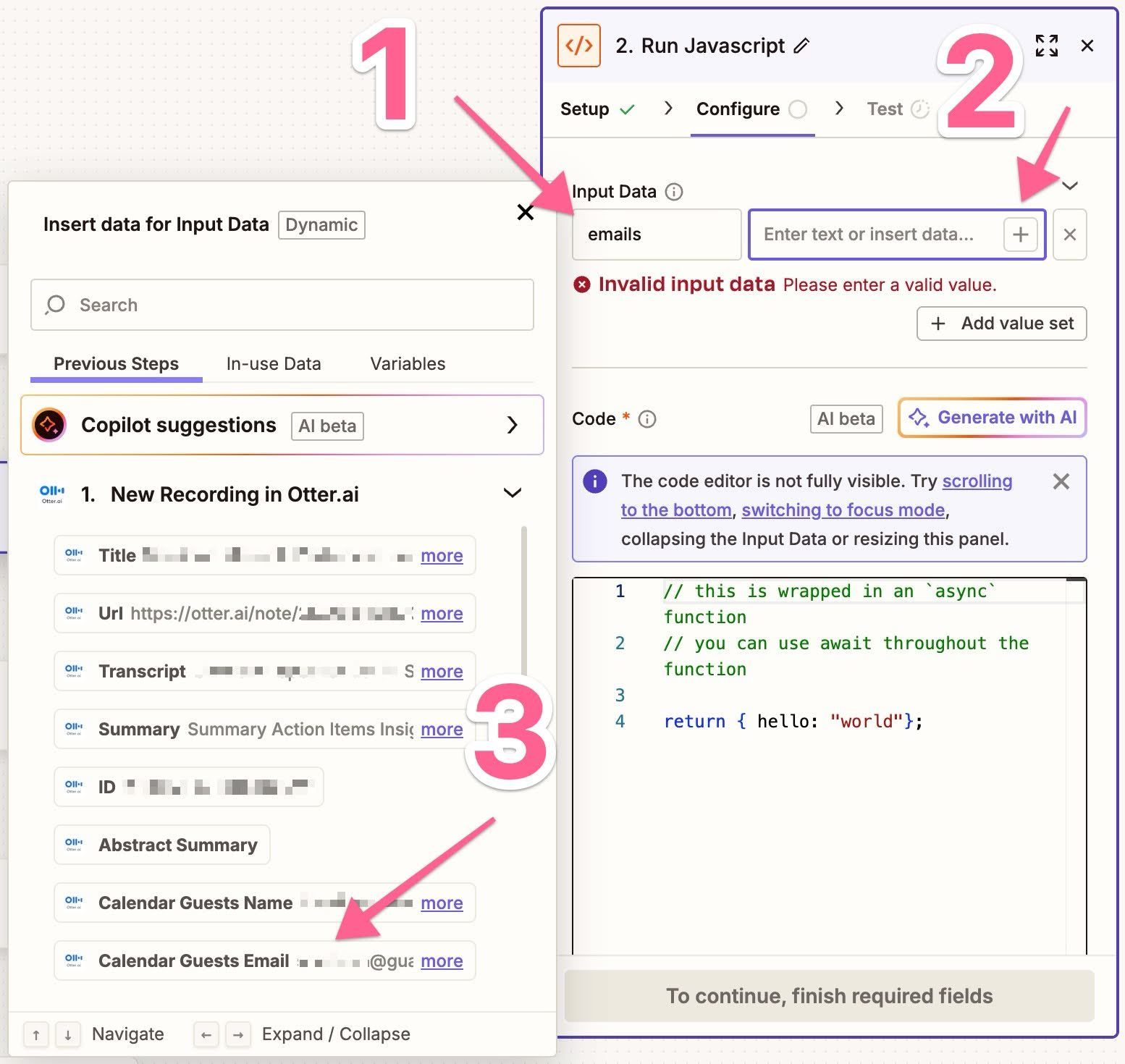Click inside the emails input field

[655, 234]
